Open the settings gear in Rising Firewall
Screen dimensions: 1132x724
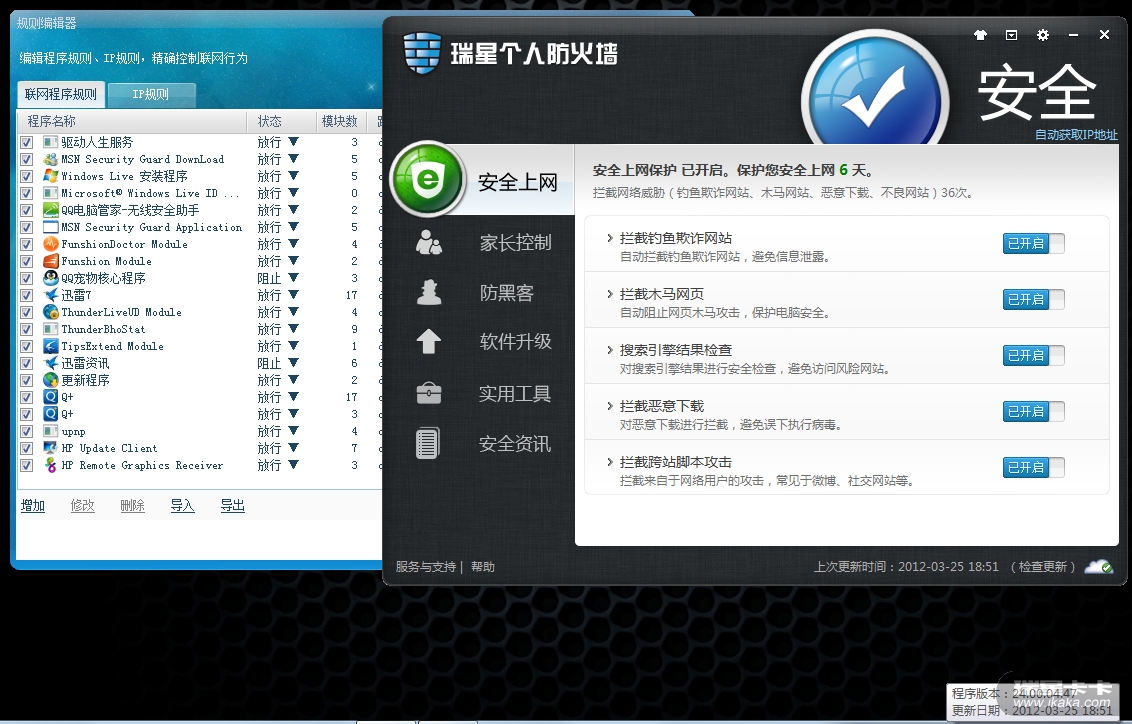click(x=1042, y=35)
